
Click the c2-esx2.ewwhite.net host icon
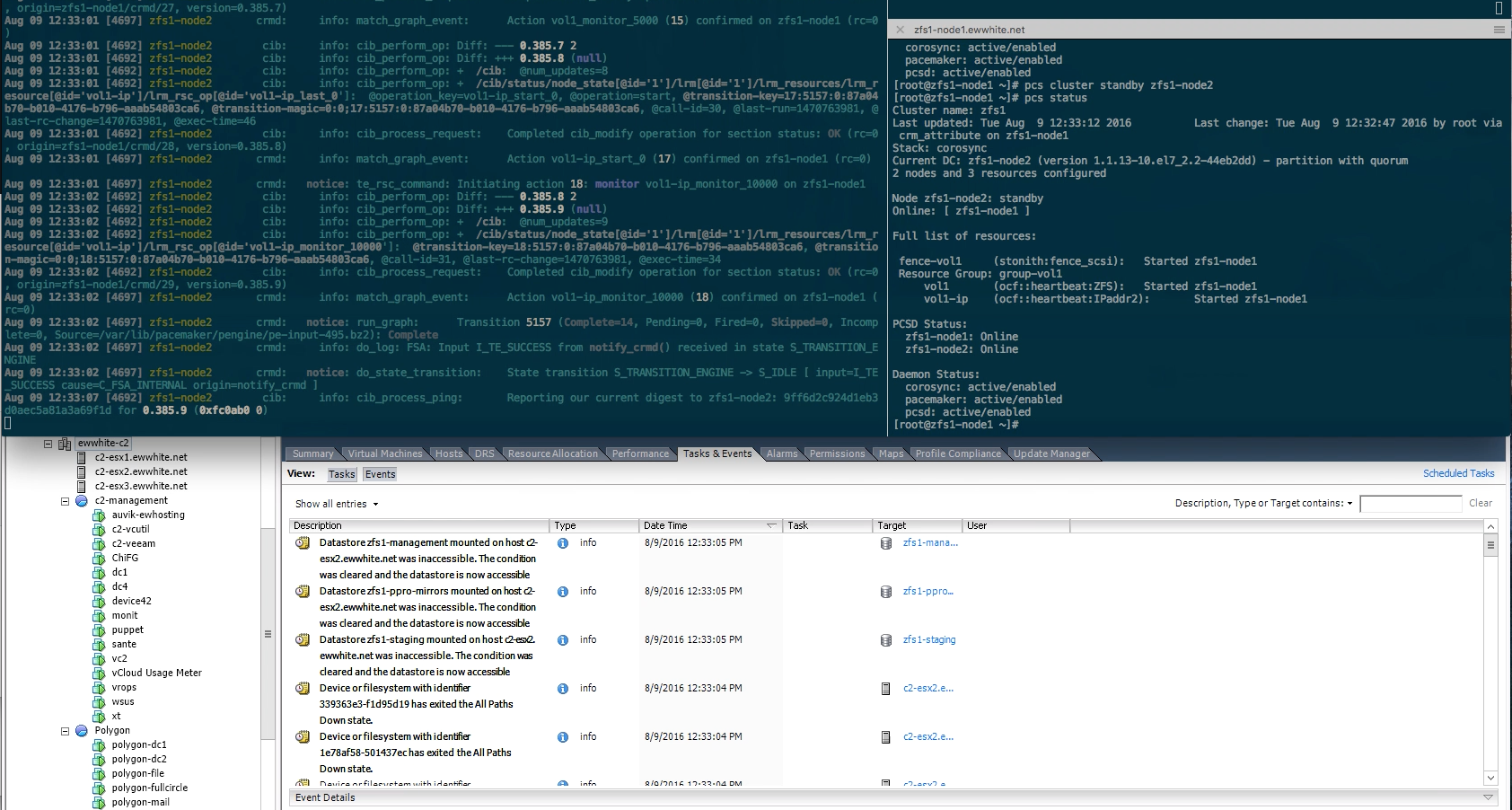[82, 471]
